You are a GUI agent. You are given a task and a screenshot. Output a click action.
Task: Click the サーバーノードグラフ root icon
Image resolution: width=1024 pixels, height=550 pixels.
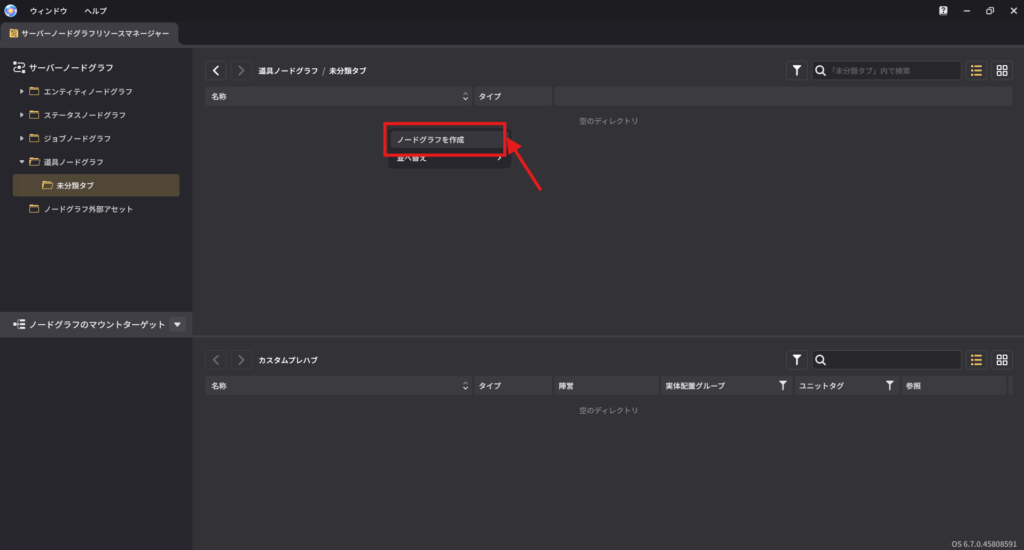[x=19, y=67]
